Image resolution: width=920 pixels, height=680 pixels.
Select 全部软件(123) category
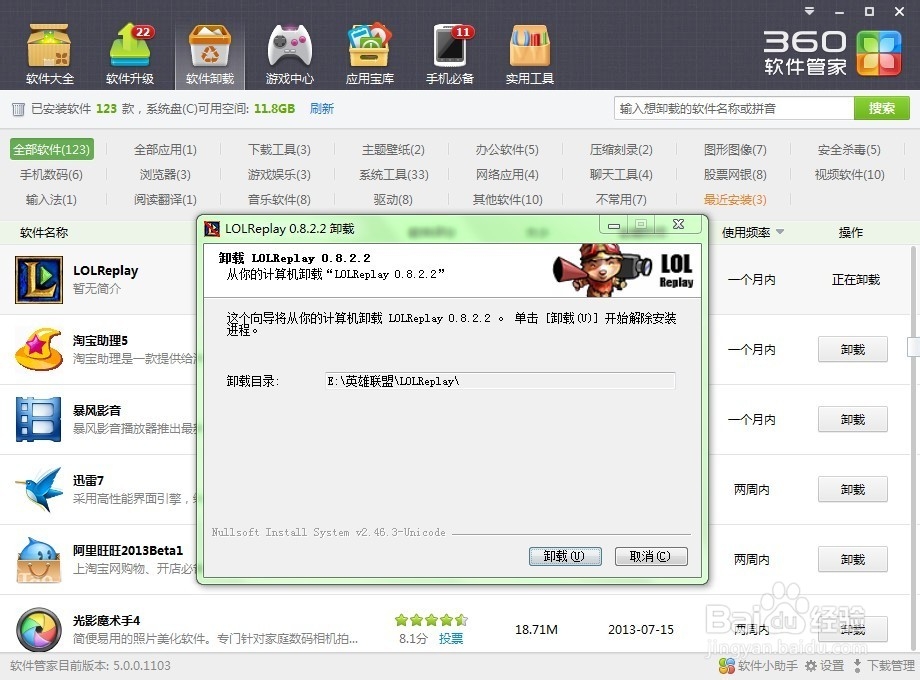coord(52,150)
